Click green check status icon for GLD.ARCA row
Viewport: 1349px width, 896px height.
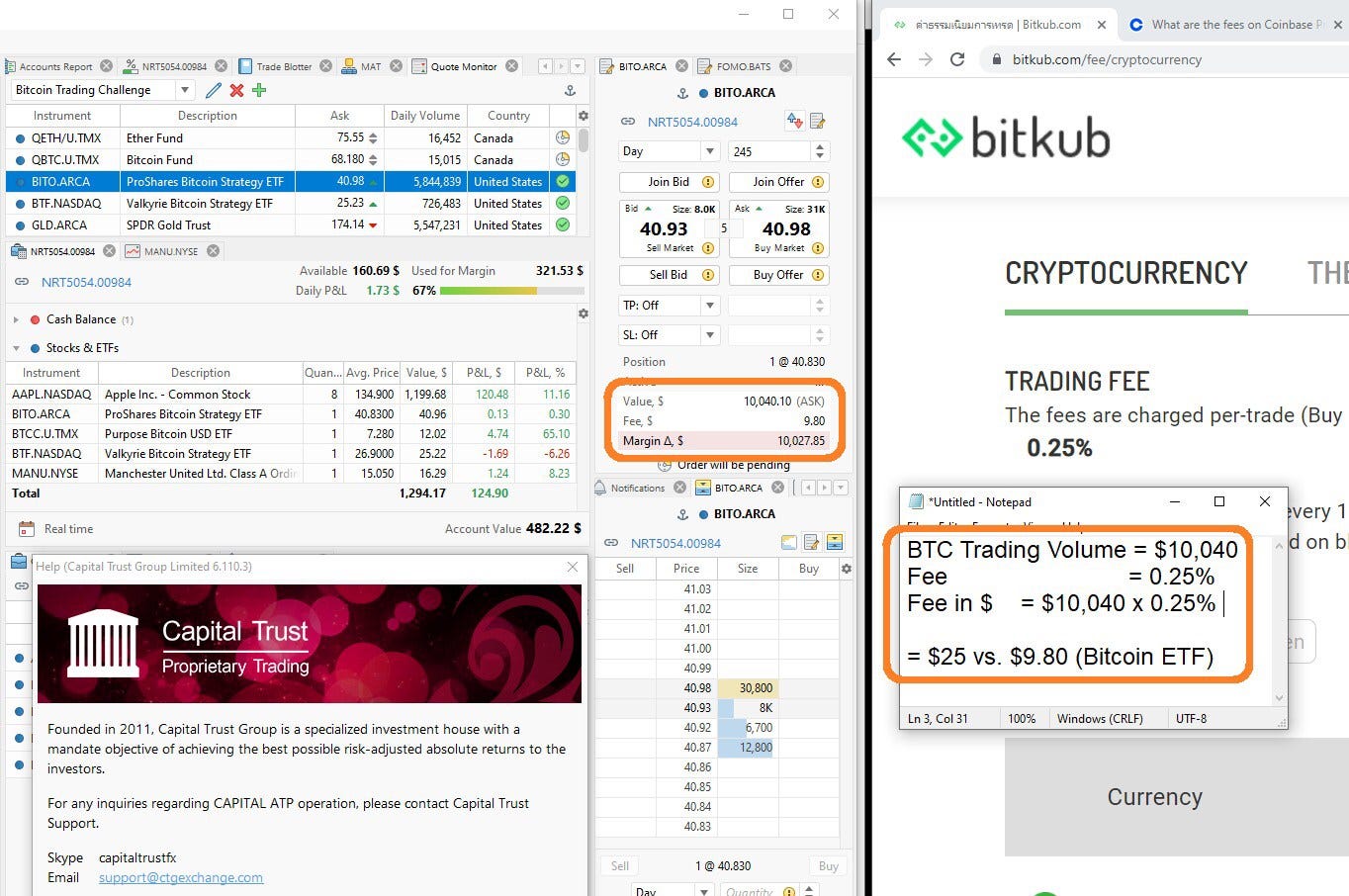click(562, 224)
